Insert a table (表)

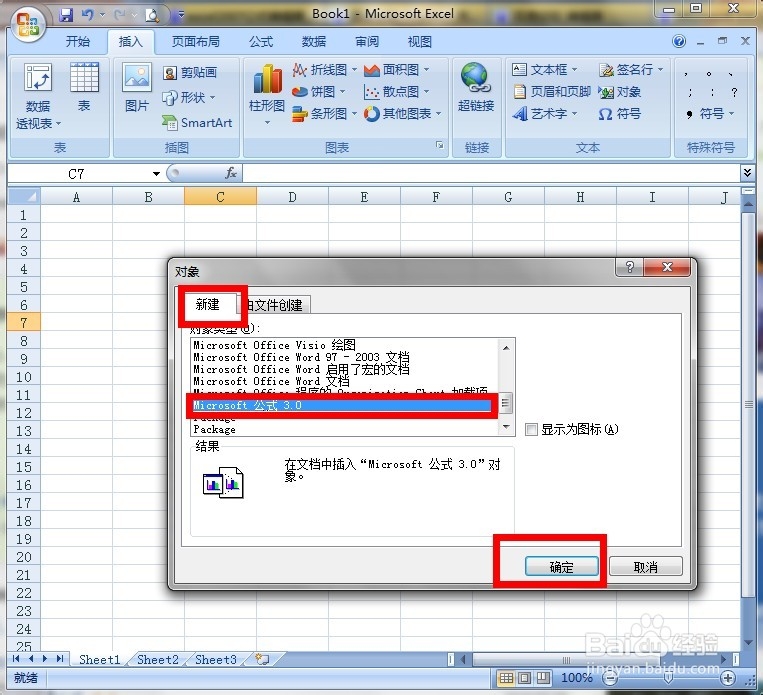point(84,88)
